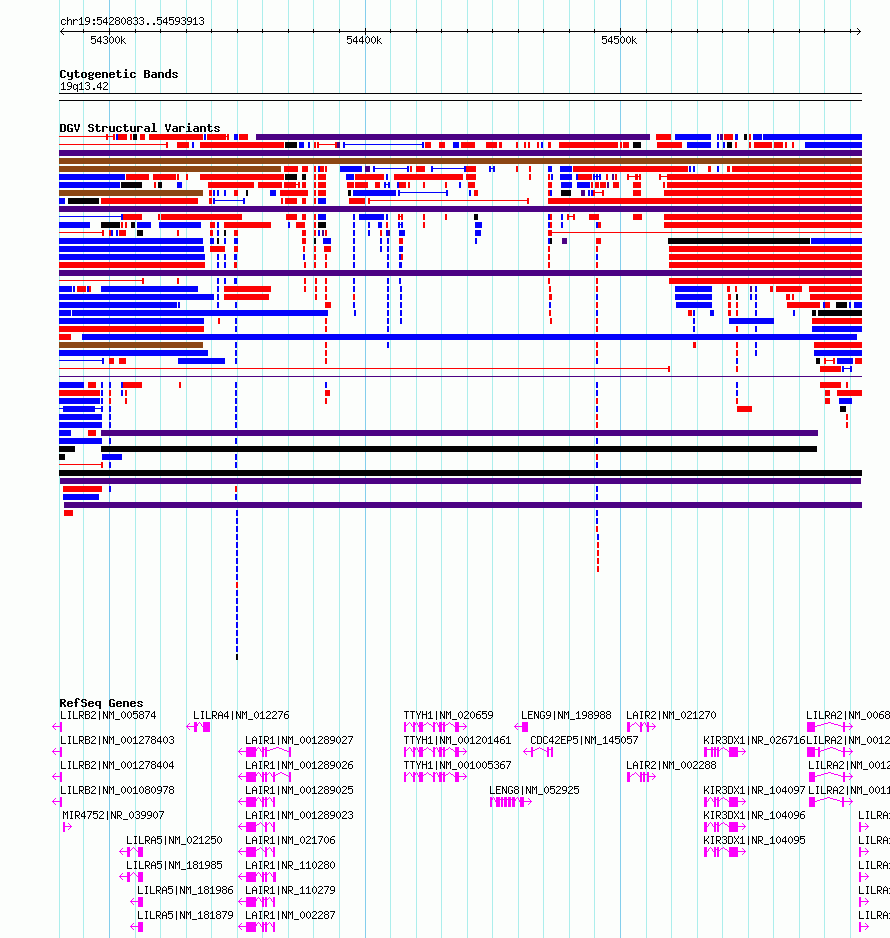Open transcript KIR3DX1|NR_104095

click(754, 840)
